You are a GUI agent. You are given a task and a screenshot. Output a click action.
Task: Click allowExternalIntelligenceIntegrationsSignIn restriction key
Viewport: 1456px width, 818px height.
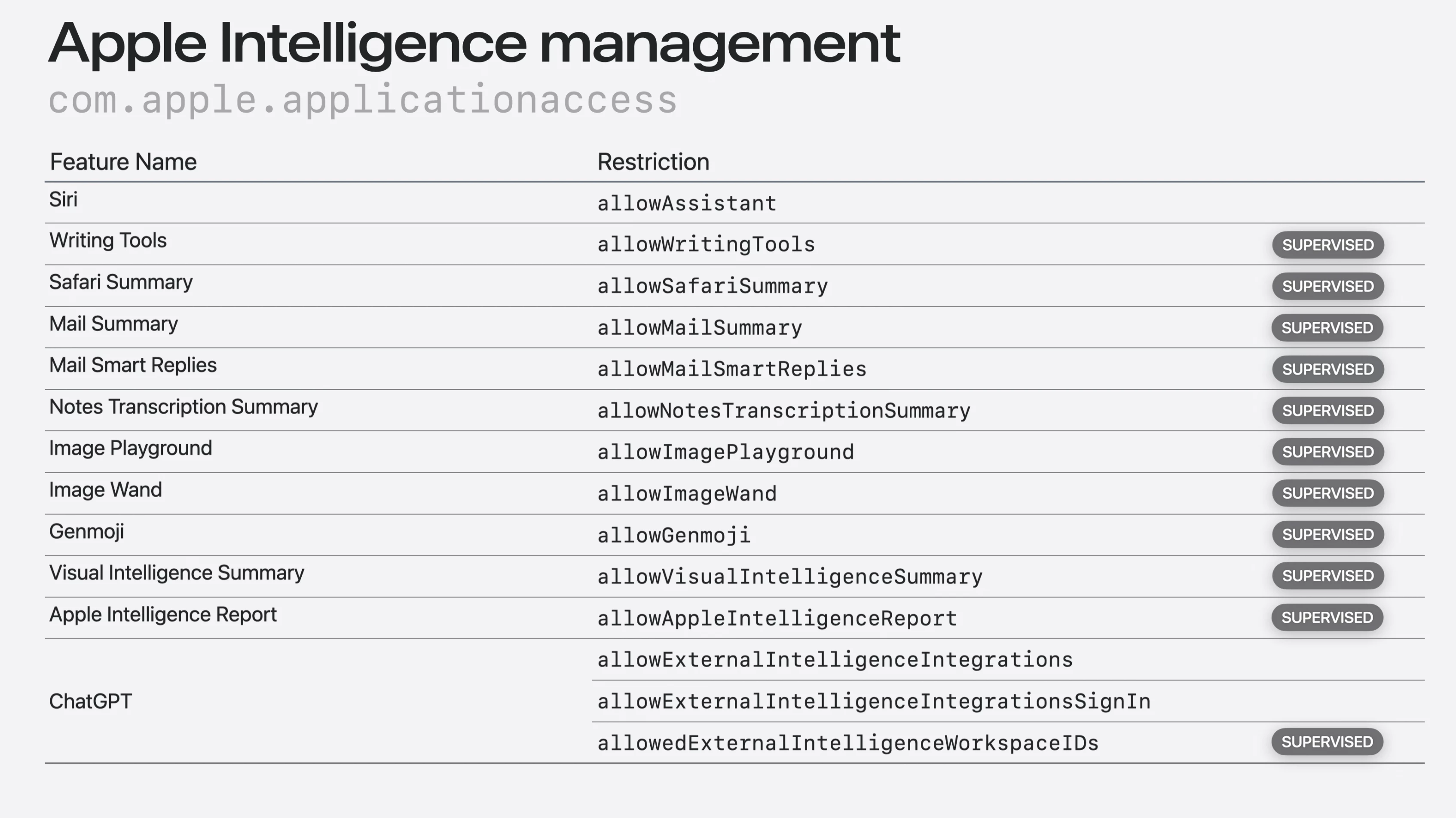click(x=874, y=701)
